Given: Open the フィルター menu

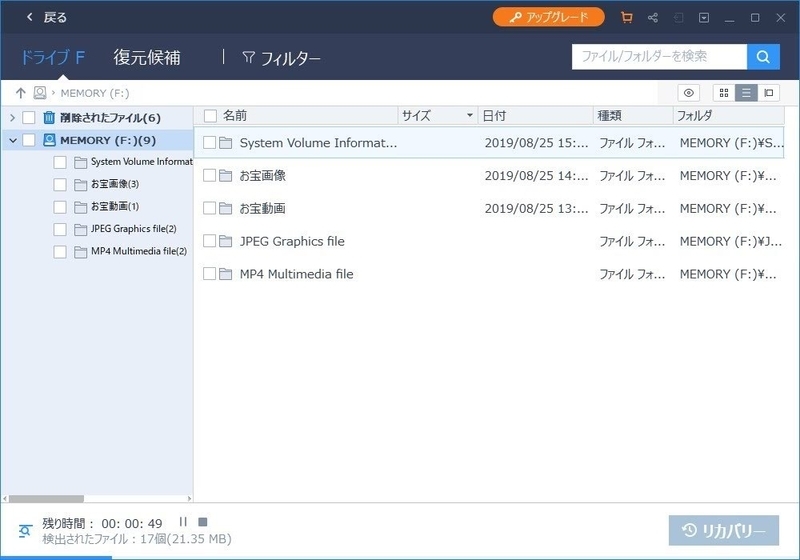Looking at the screenshot, I should [x=281, y=58].
